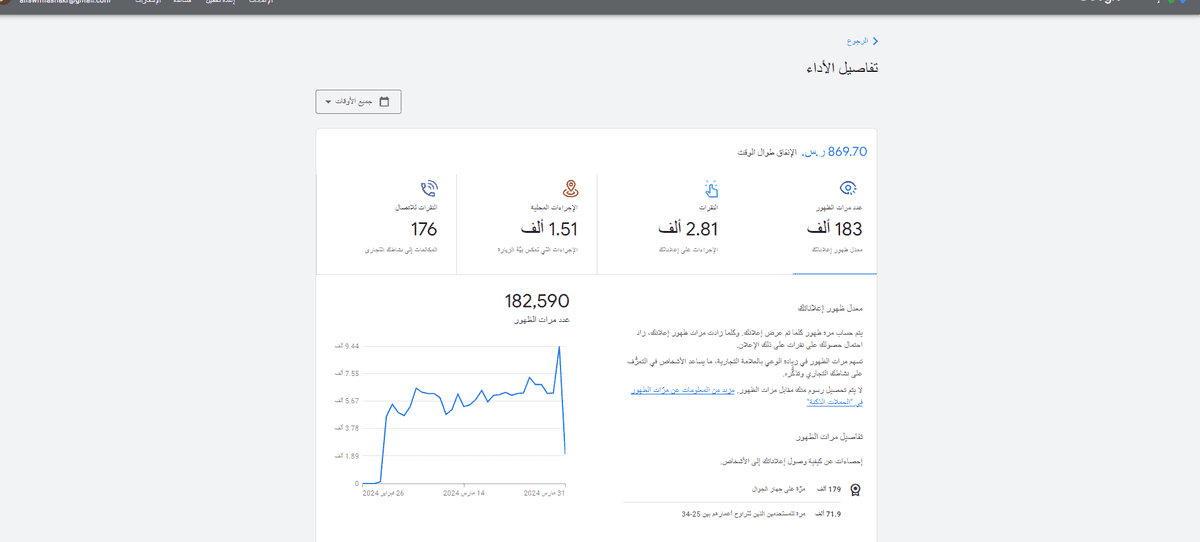Click the tap-hand icon above clicks metric
Screen dimensions: 1200x542
coord(711,188)
